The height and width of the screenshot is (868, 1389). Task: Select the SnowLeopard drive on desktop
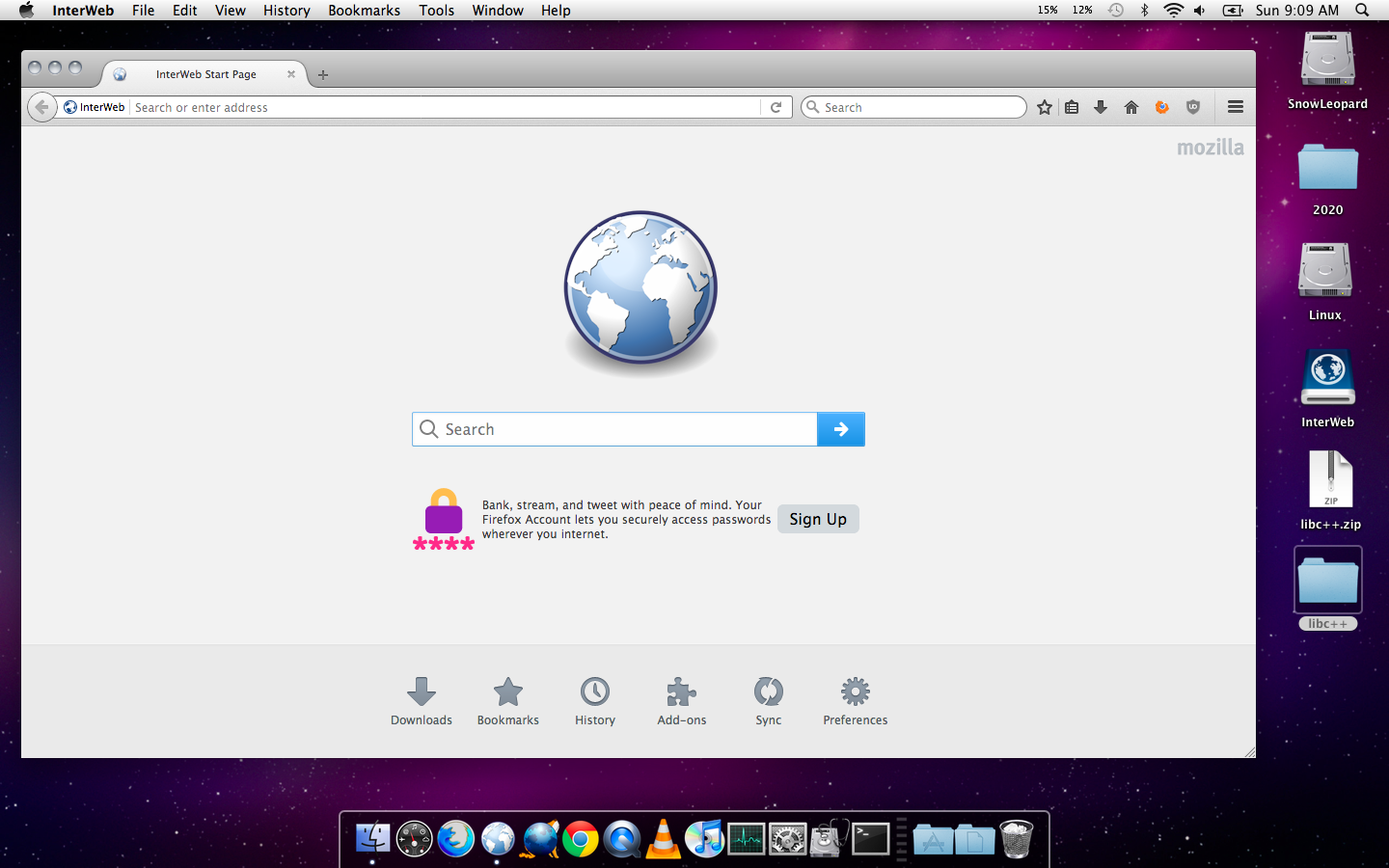[1327, 69]
